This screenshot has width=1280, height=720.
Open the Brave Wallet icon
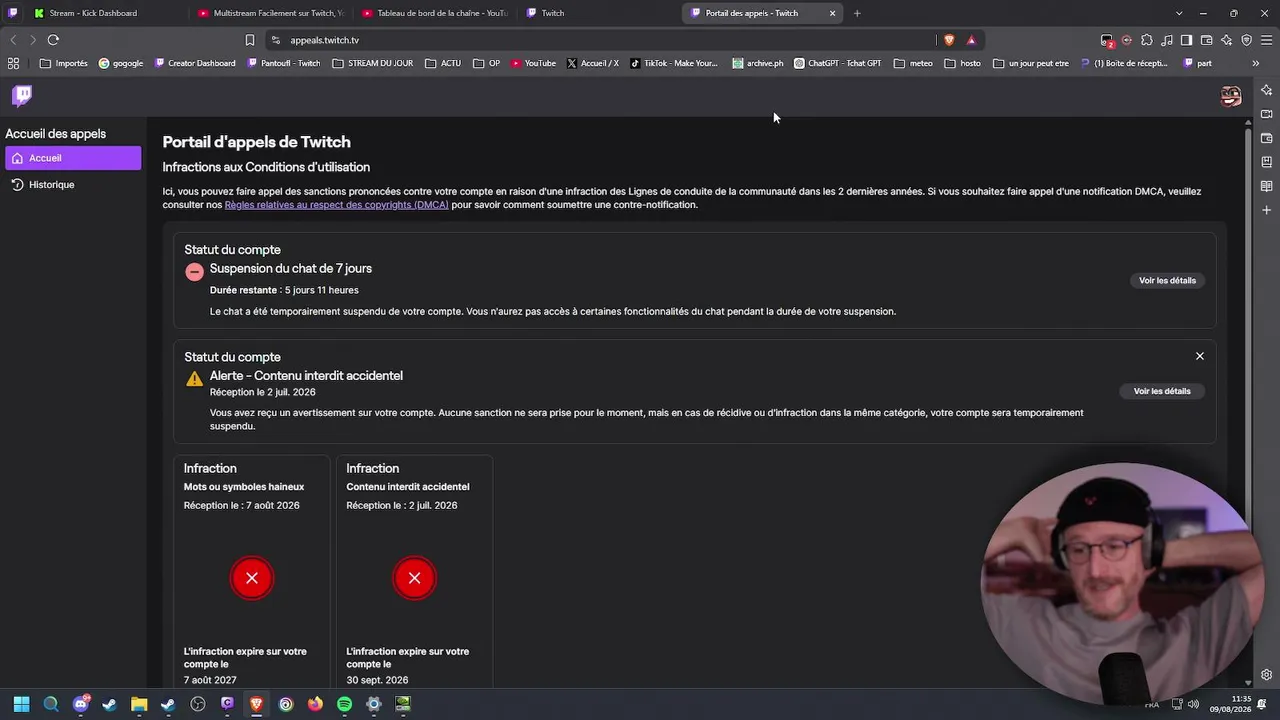pos(1207,40)
